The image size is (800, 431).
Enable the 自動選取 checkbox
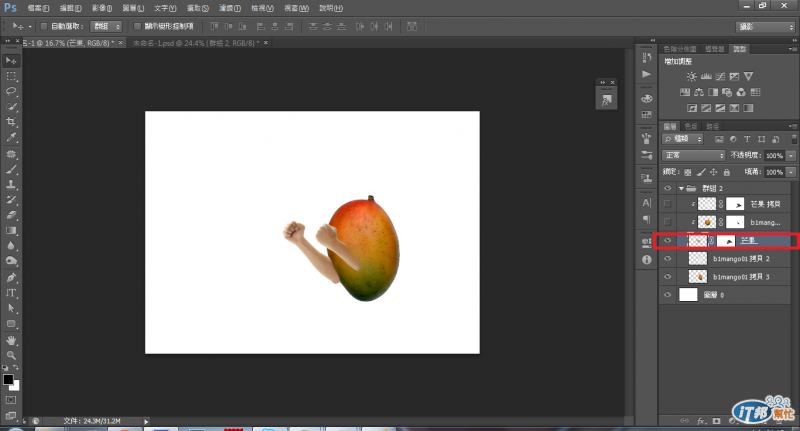tap(44, 26)
